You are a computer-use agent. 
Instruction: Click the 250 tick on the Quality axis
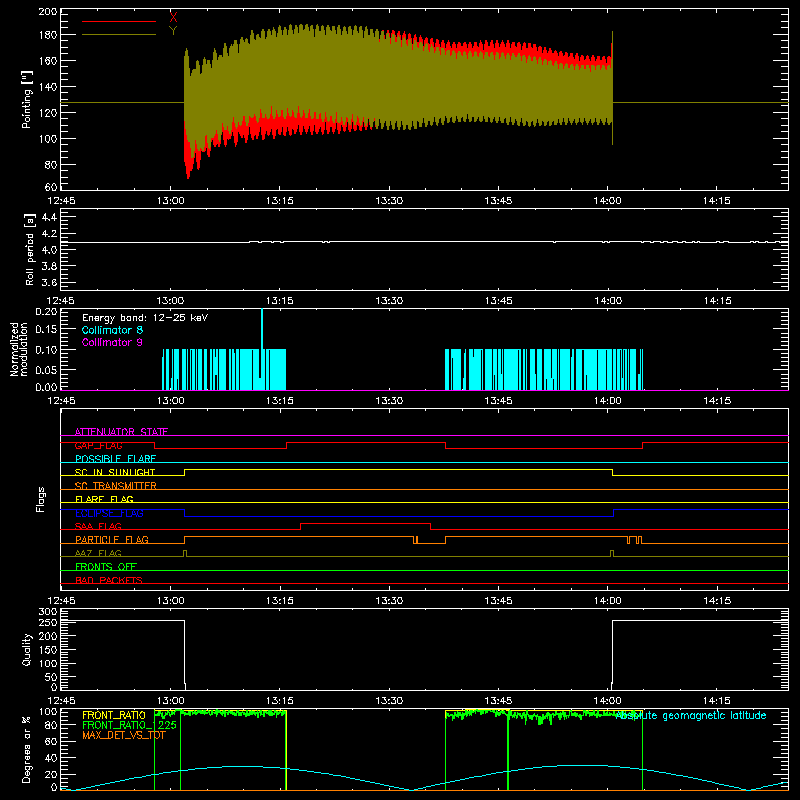pyautogui.click(x=48, y=623)
